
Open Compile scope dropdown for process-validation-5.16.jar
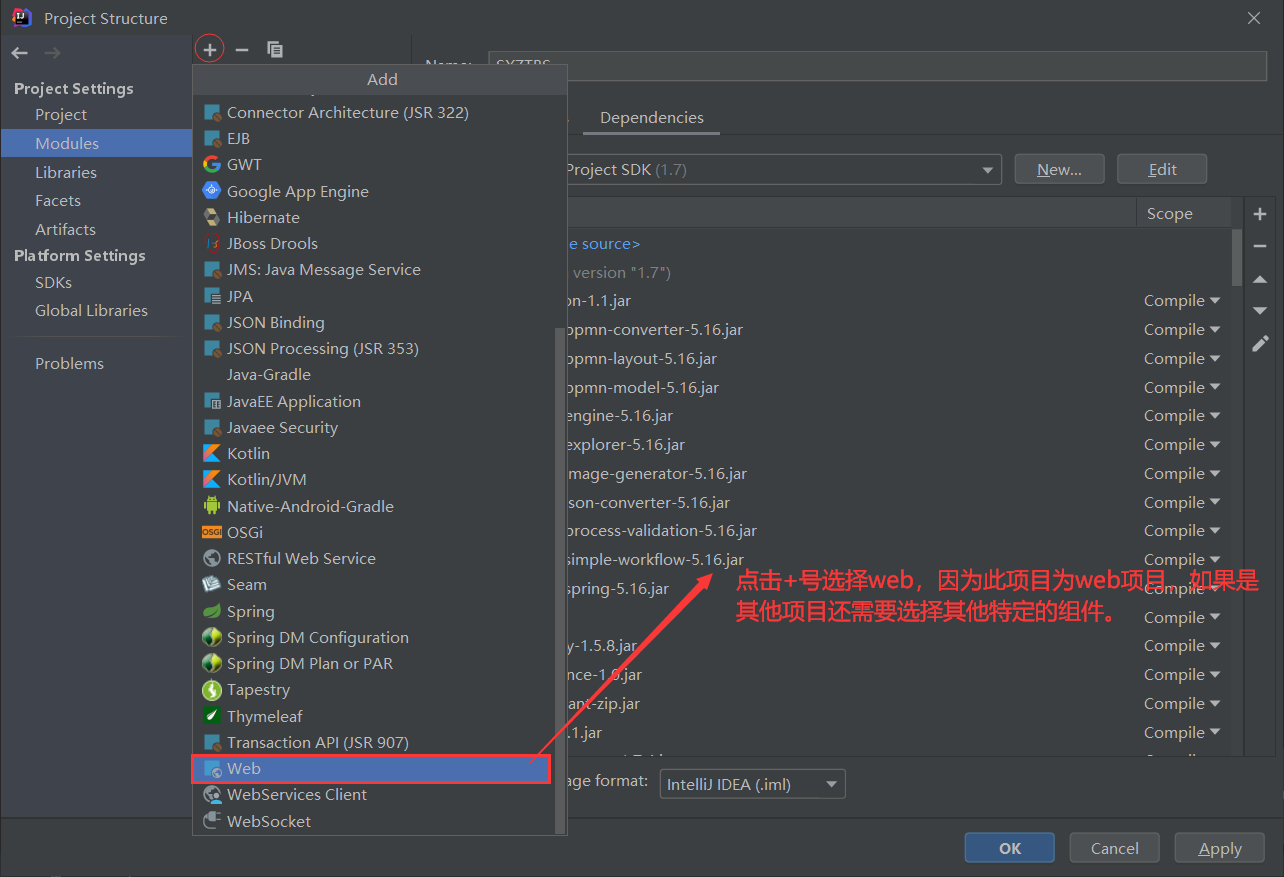pyautogui.click(x=1182, y=530)
